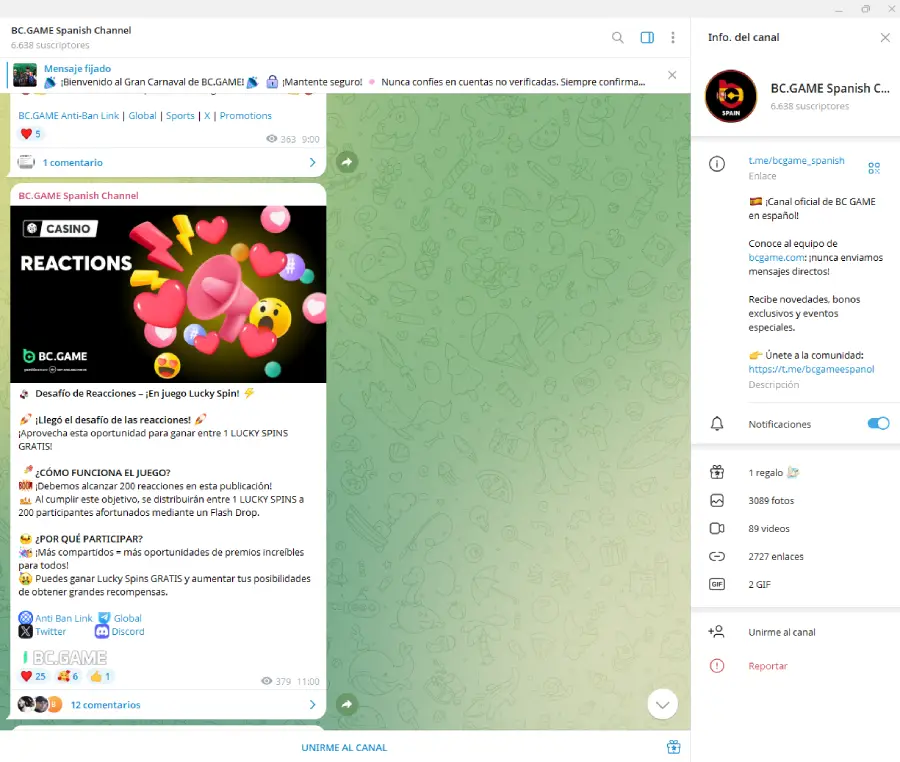Open shared photos via the photos icon
This screenshot has width=900, height=762.
[716, 500]
